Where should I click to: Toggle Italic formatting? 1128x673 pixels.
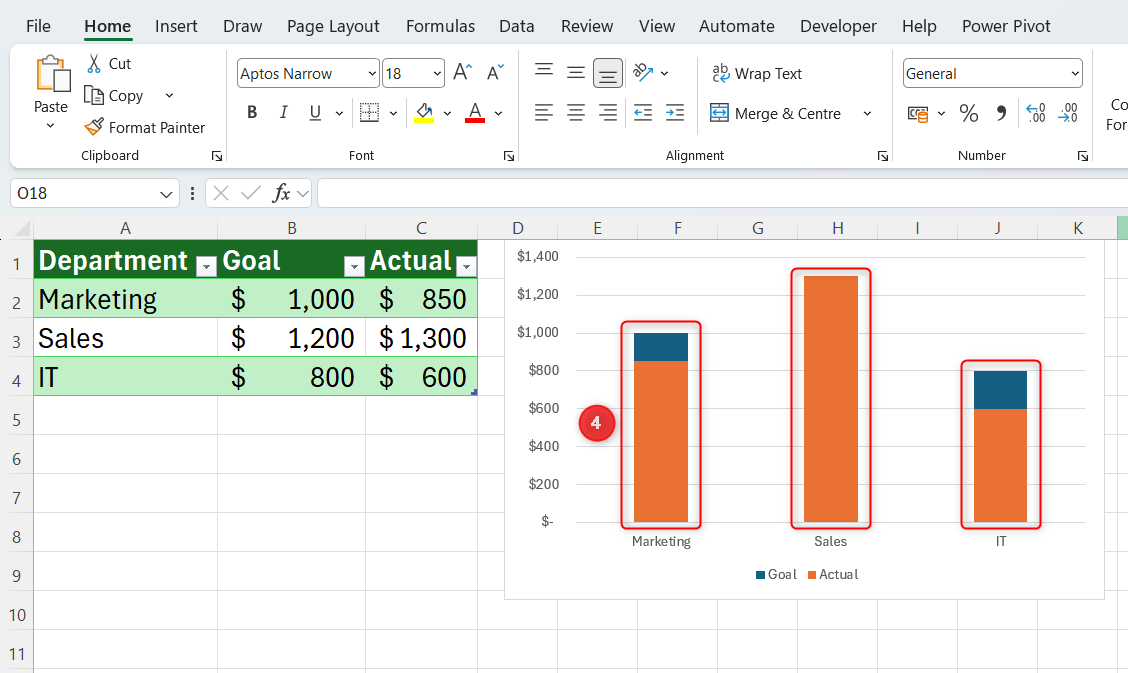click(x=283, y=113)
